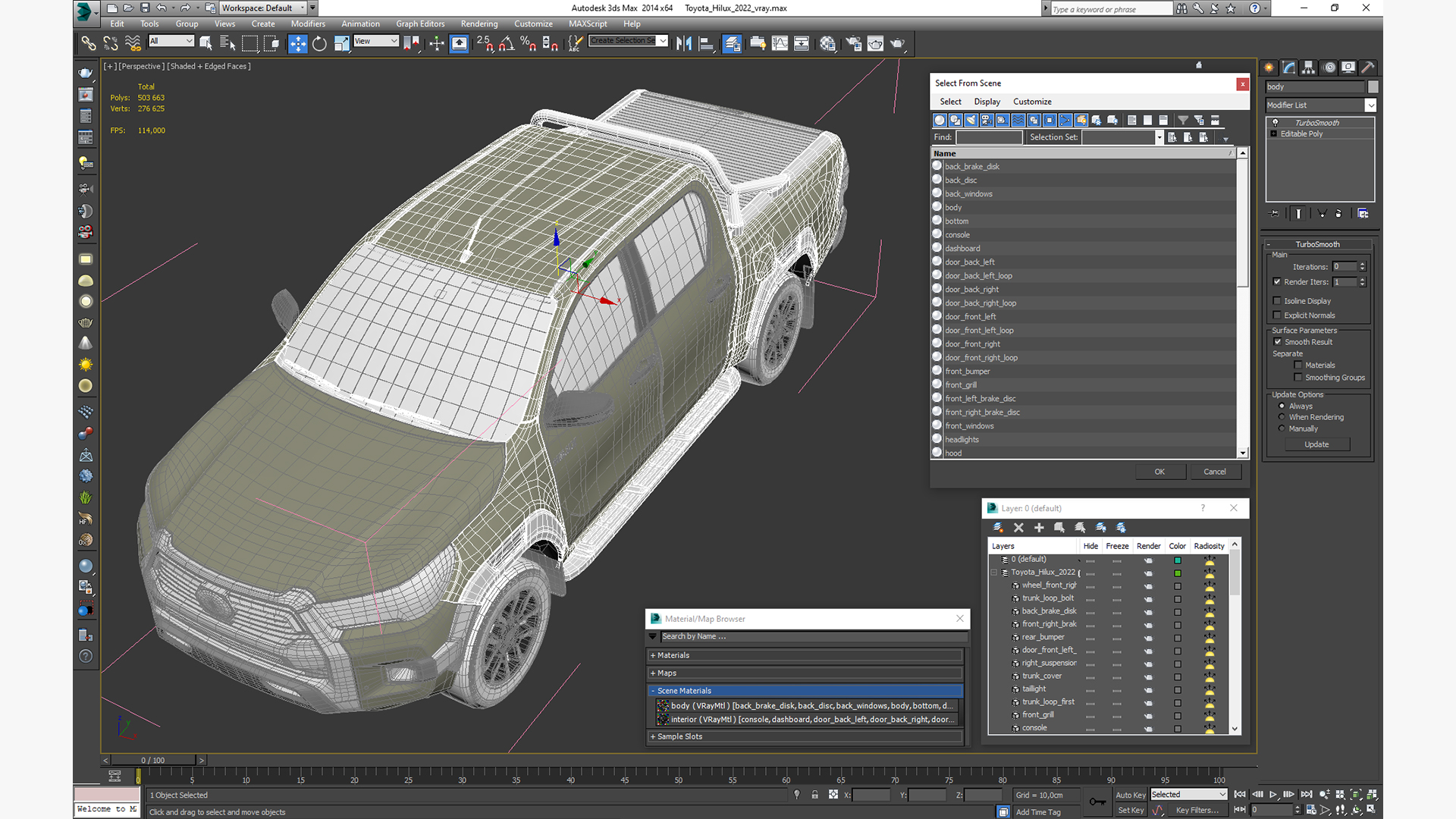Click Pin Stack icon under modifier stack
Viewport: 1456px width, 819px height.
(x=1275, y=214)
